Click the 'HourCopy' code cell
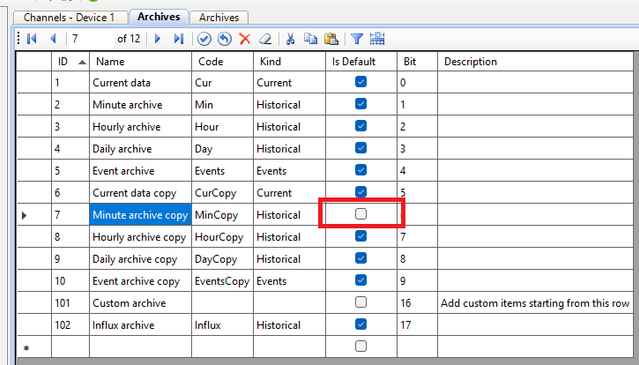Viewport: 639px width, 365px height. point(223,237)
